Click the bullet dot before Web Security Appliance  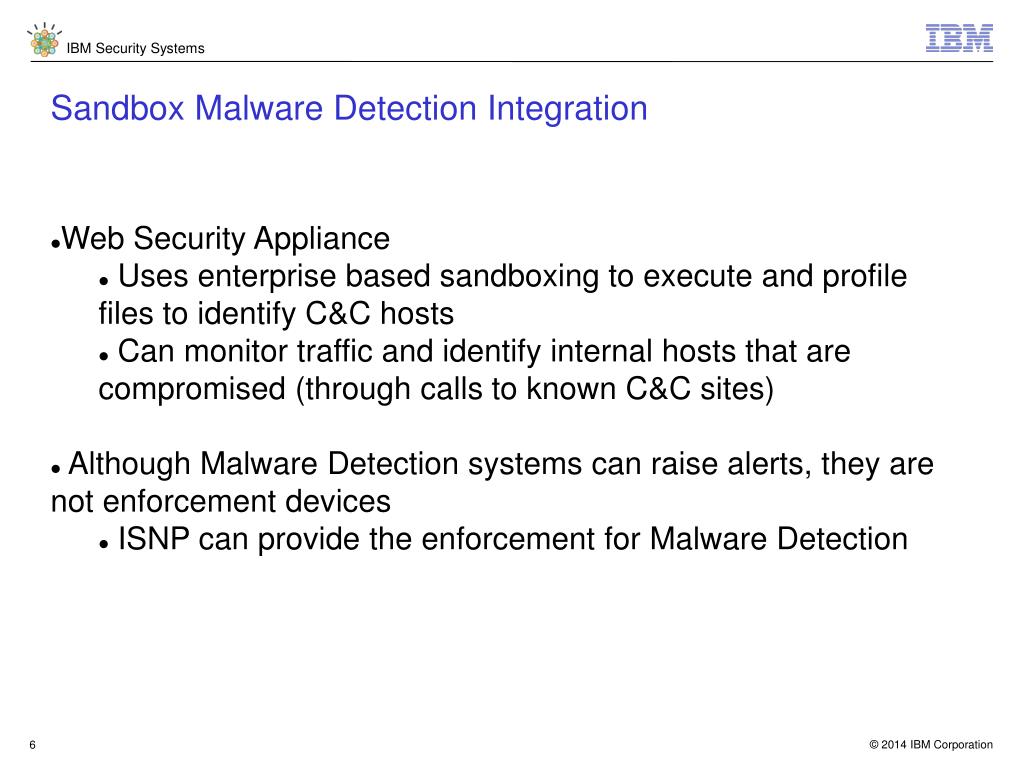point(56,244)
